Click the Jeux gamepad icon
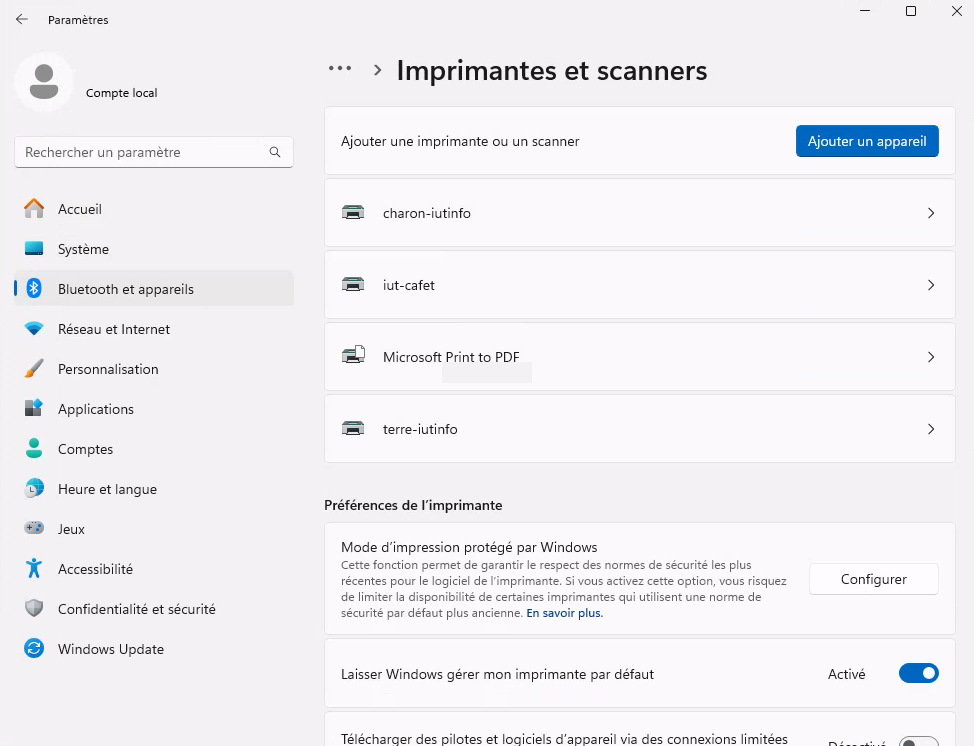Screen dimensions: 974x746 pos(34,528)
